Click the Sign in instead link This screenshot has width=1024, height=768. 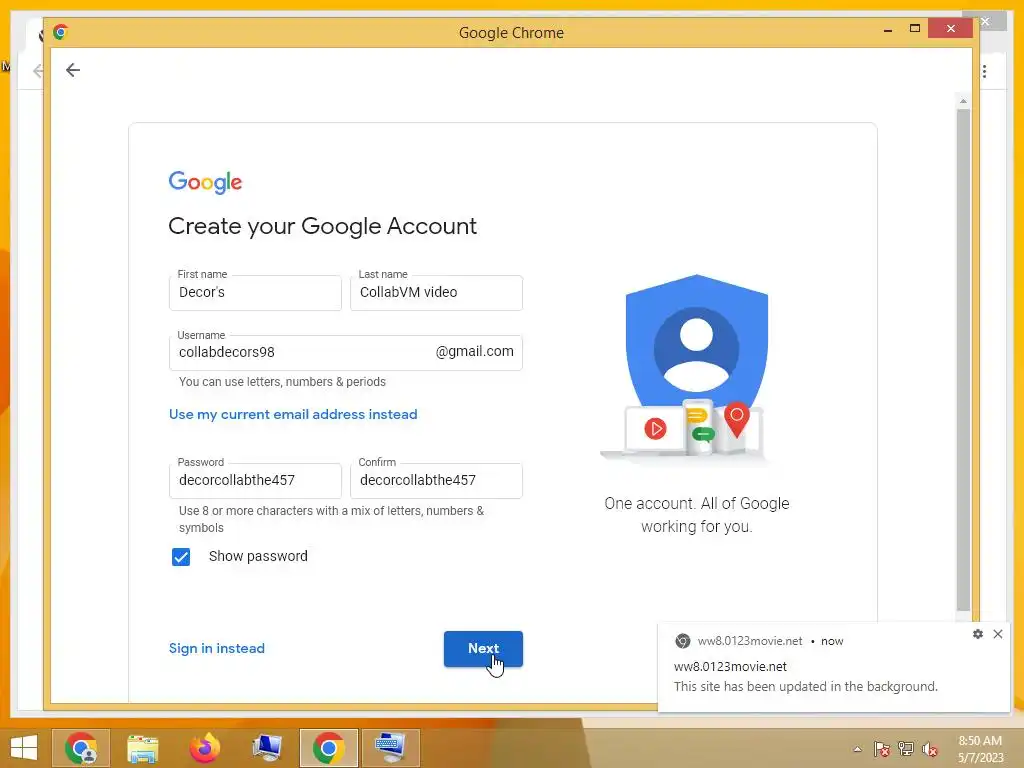pos(217,648)
